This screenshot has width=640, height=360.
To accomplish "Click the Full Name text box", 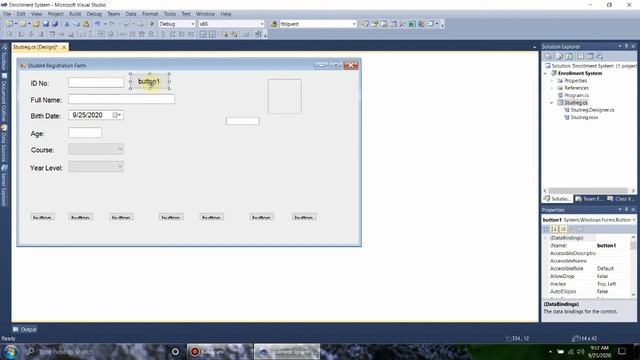I will [x=121, y=99].
